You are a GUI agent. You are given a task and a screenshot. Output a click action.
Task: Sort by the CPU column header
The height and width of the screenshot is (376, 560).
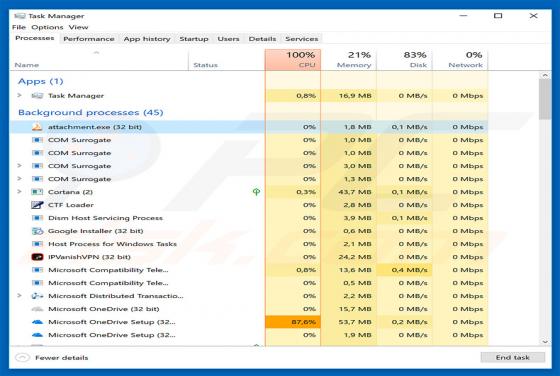(x=293, y=60)
